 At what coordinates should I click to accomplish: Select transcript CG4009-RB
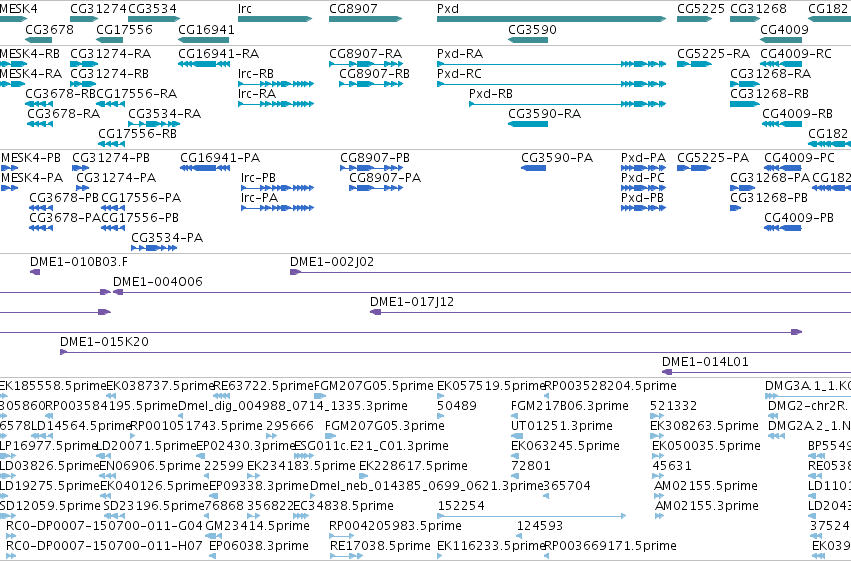coord(797,114)
